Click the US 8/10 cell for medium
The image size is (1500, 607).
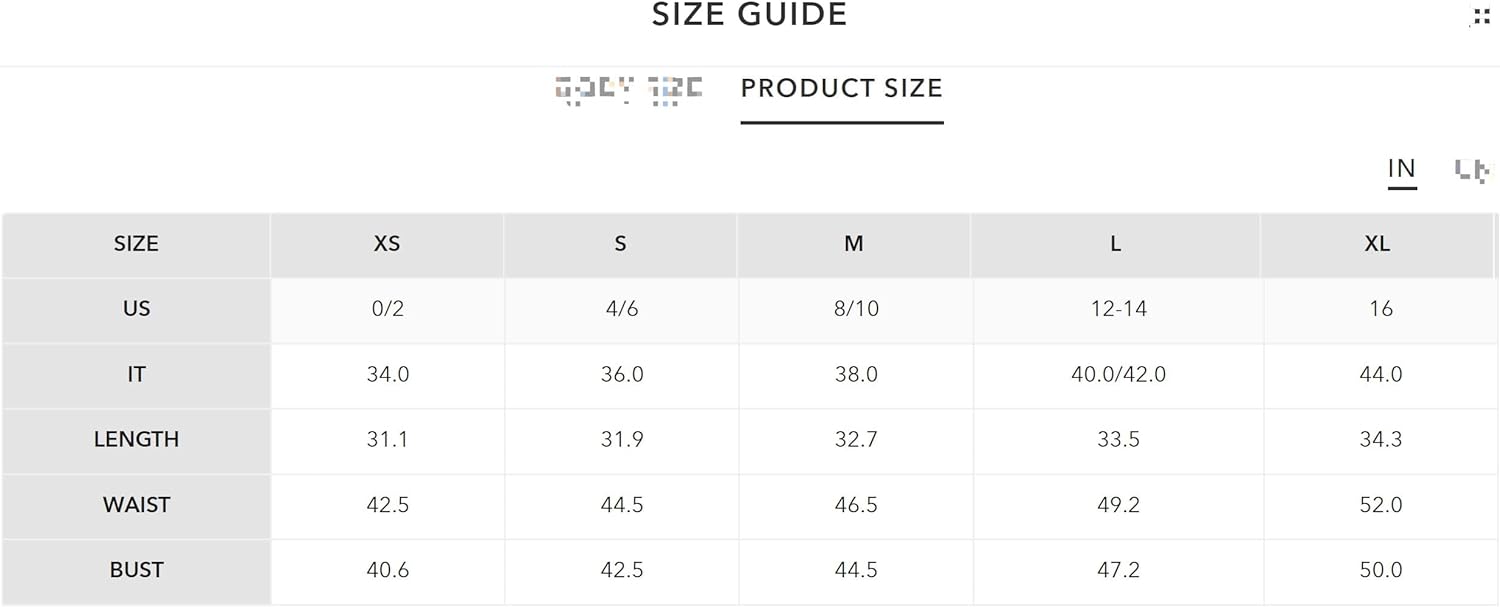(x=856, y=309)
